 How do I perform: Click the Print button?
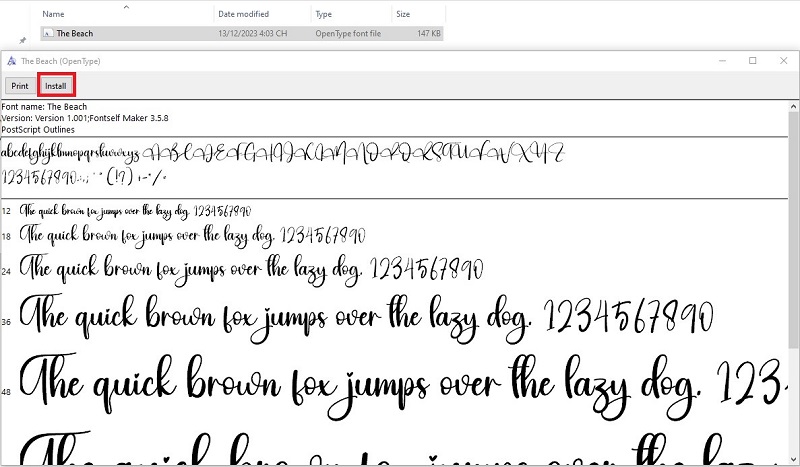19,86
